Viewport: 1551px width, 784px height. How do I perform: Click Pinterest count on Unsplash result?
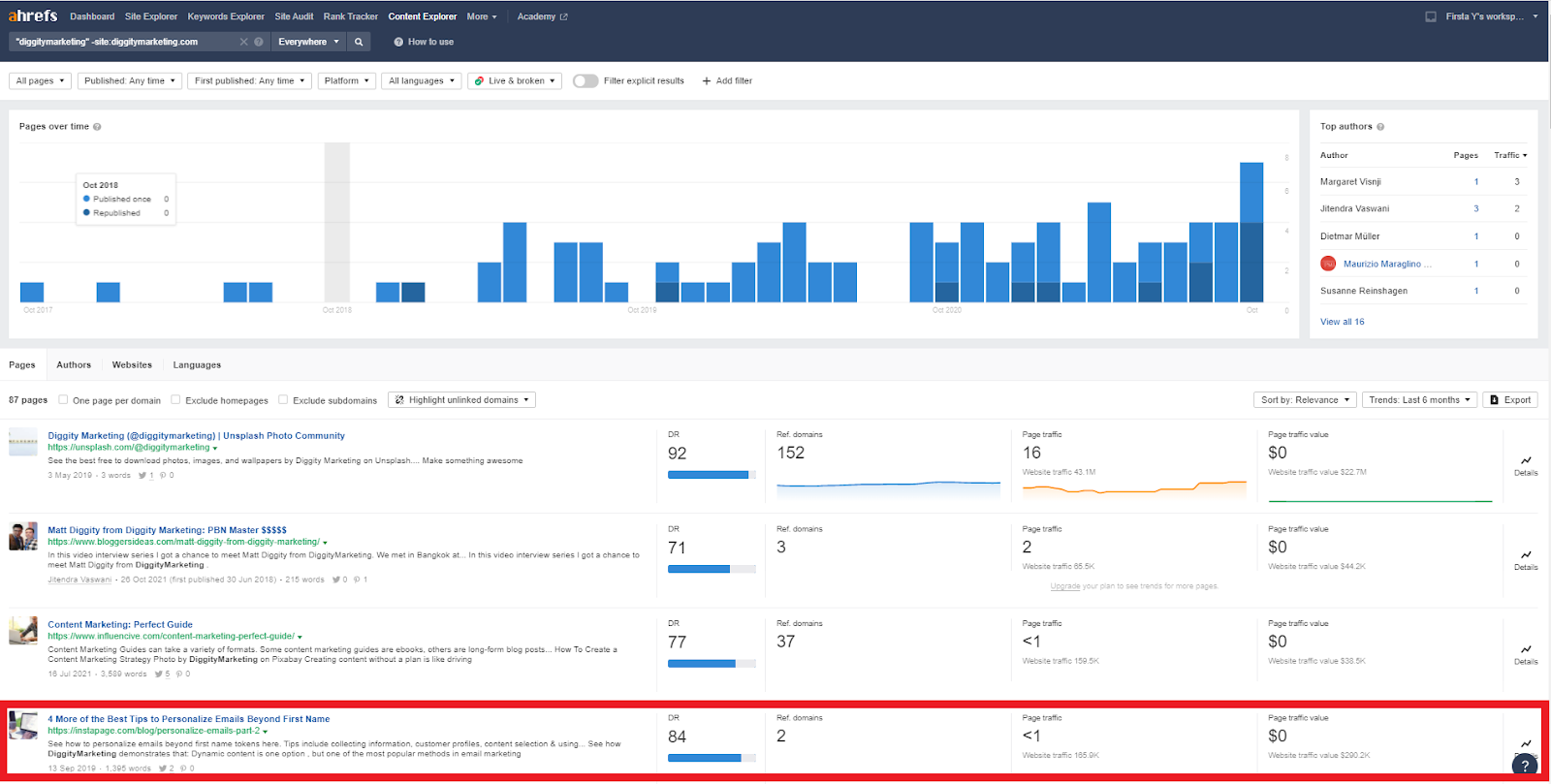[167, 476]
